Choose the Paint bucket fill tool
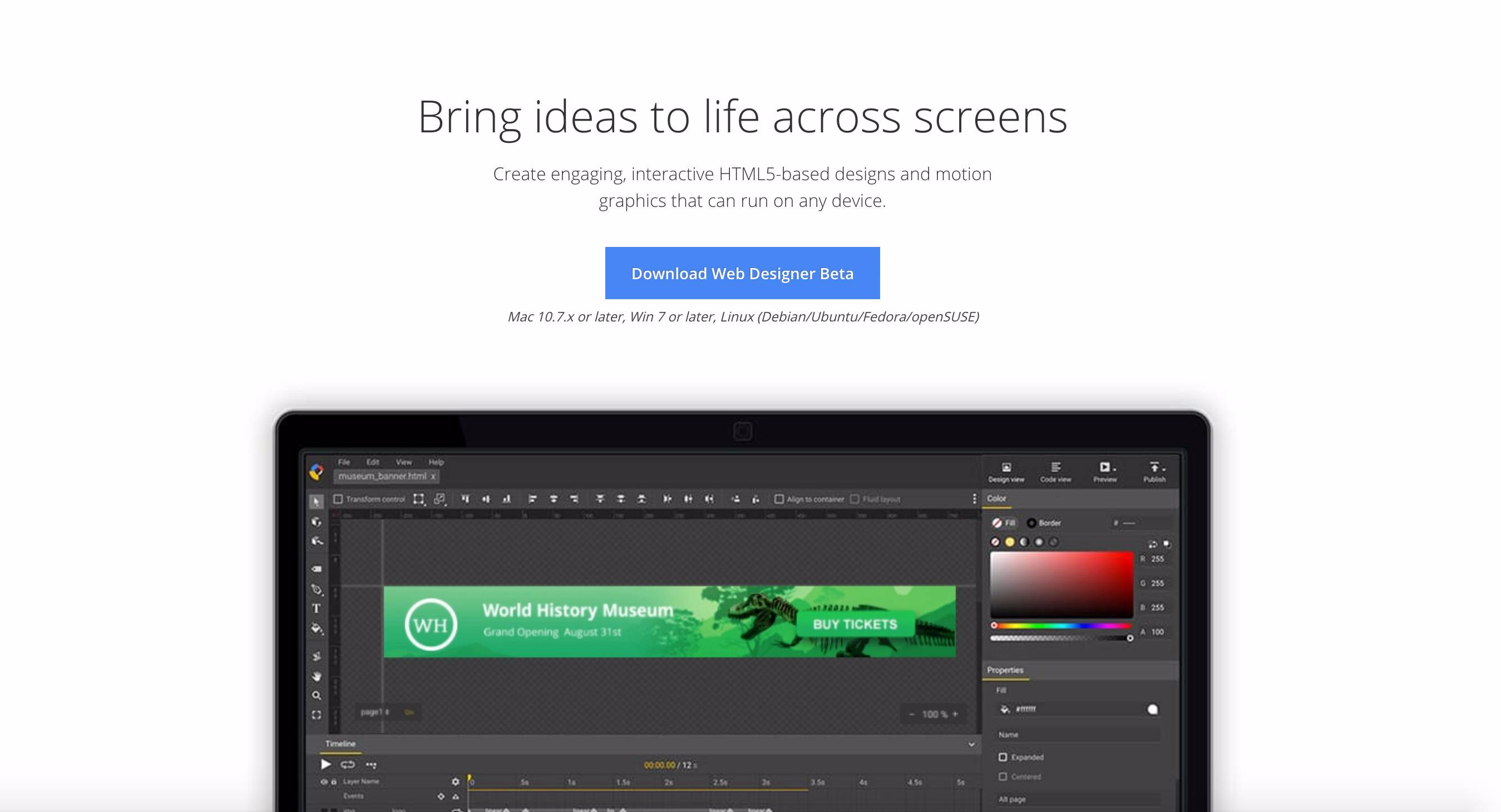The image size is (1501, 812). point(317,628)
